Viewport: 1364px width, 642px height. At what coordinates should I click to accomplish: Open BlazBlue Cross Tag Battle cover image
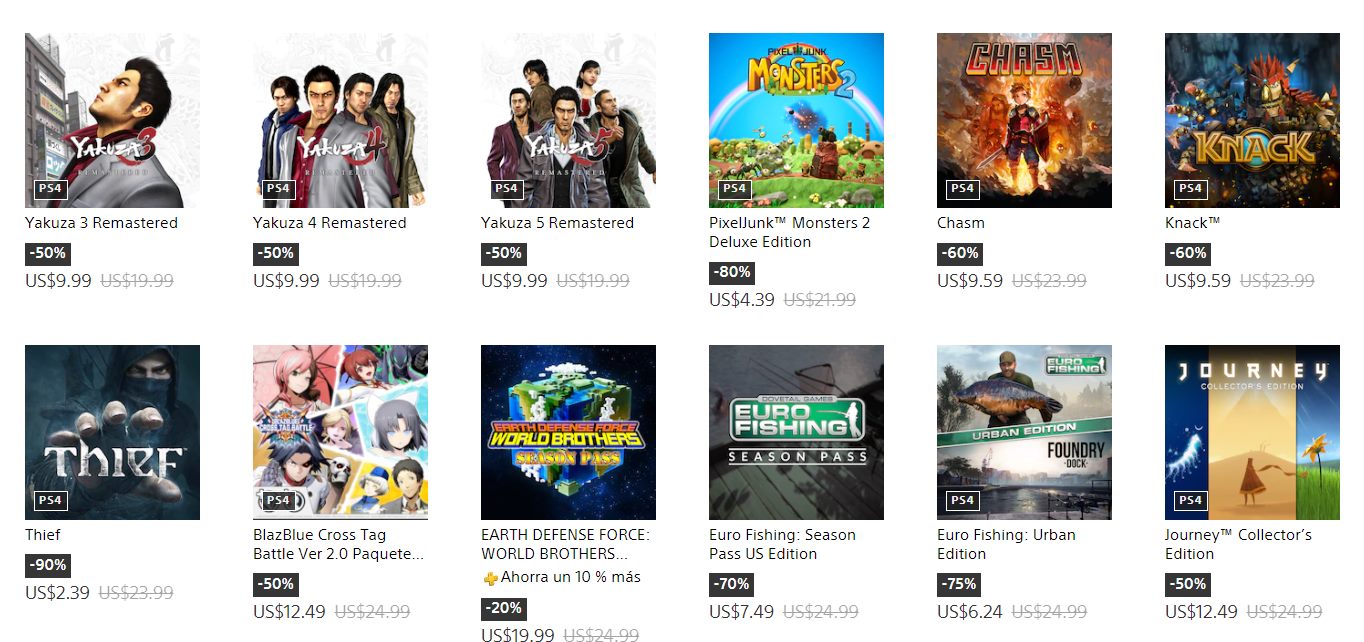[x=340, y=432]
